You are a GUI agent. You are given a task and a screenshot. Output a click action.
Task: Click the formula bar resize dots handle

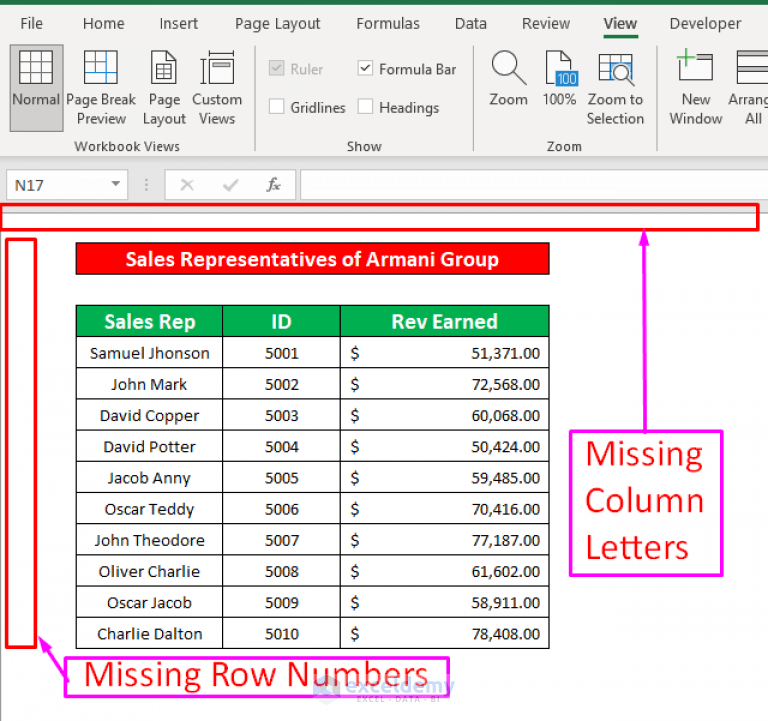[x=146, y=185]
